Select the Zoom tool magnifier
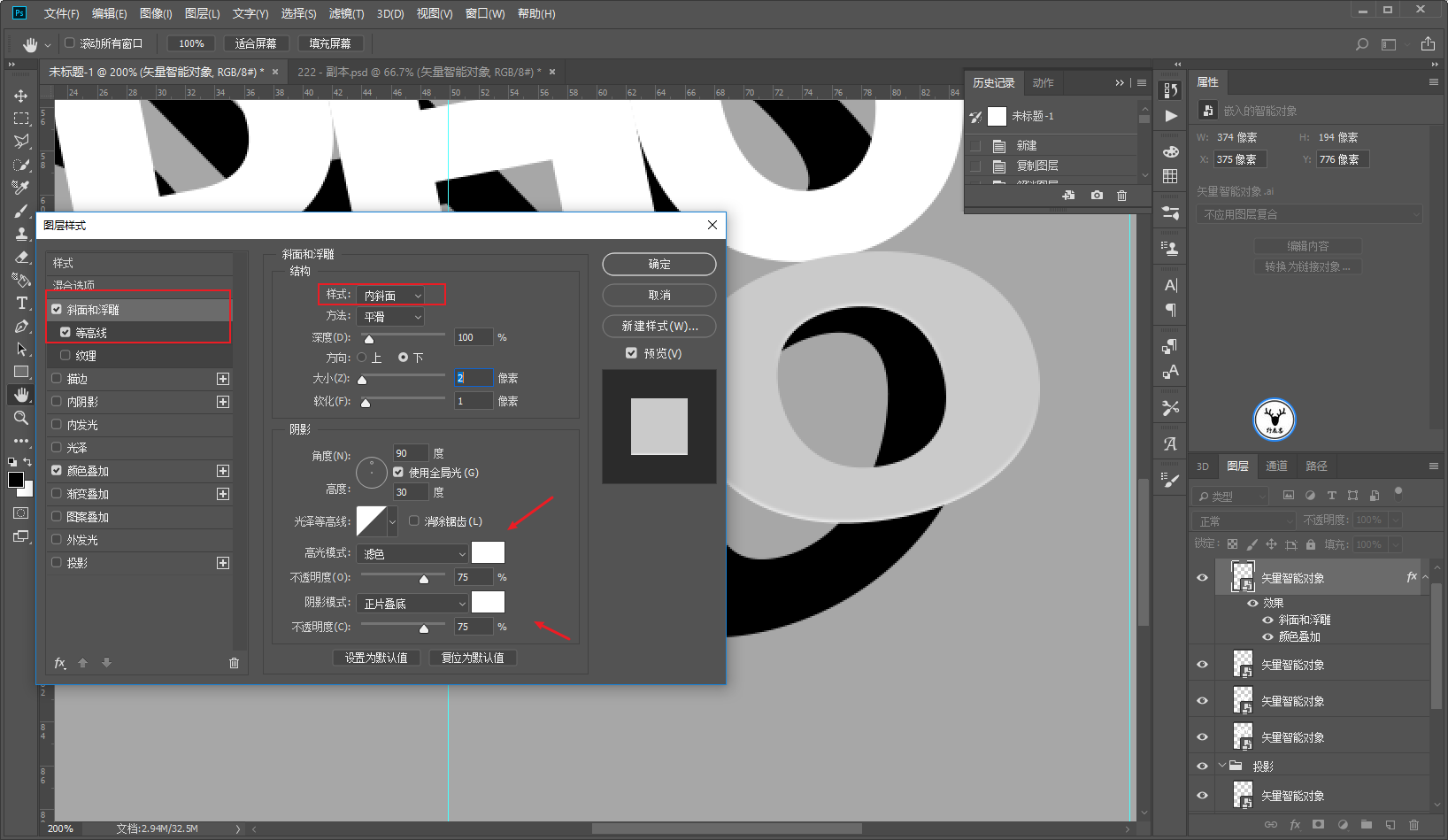The image size is (1448, 840). click(21, 418)
